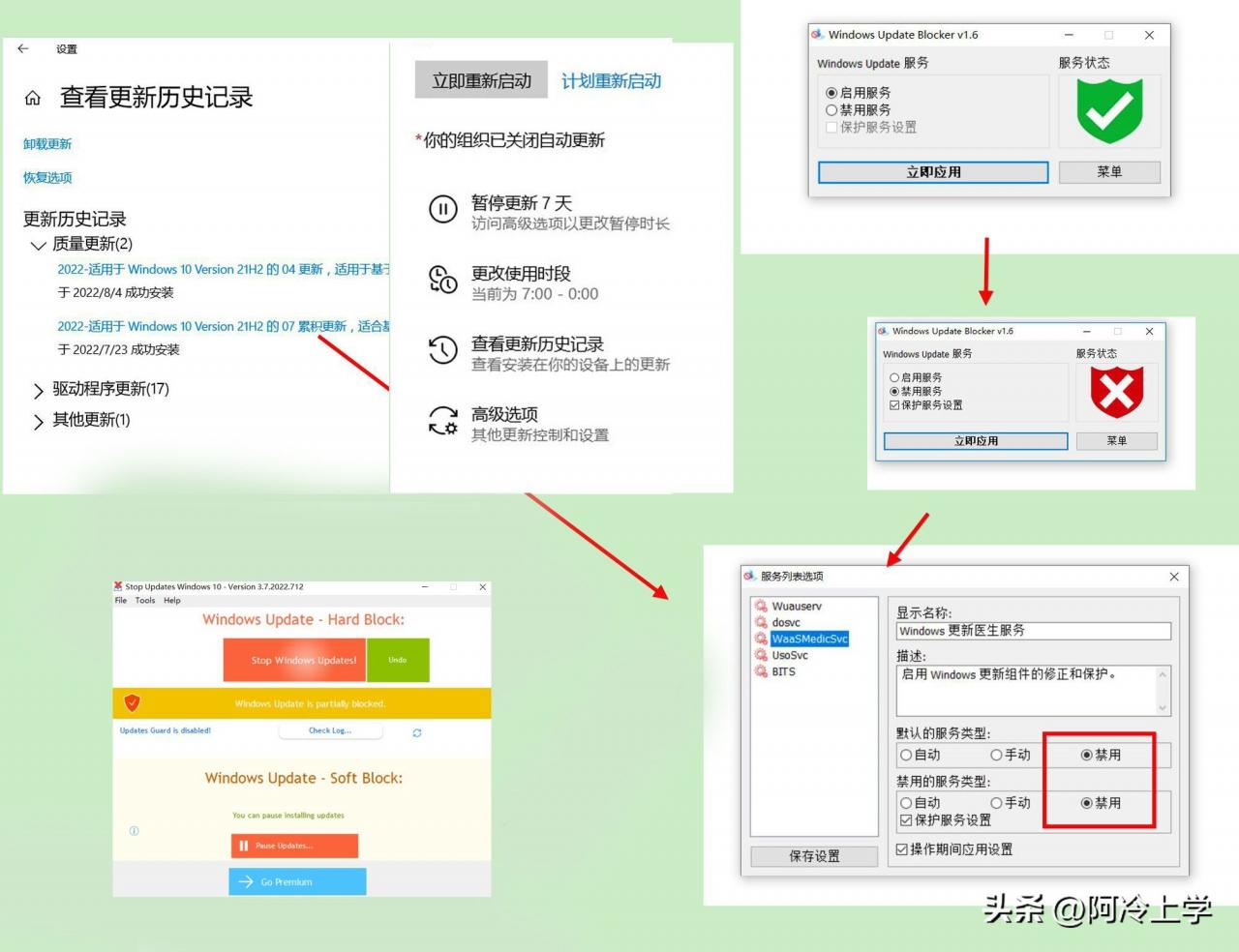Open the 恢复选项 link
1239x952 pixels.
(x=47, y=178)
